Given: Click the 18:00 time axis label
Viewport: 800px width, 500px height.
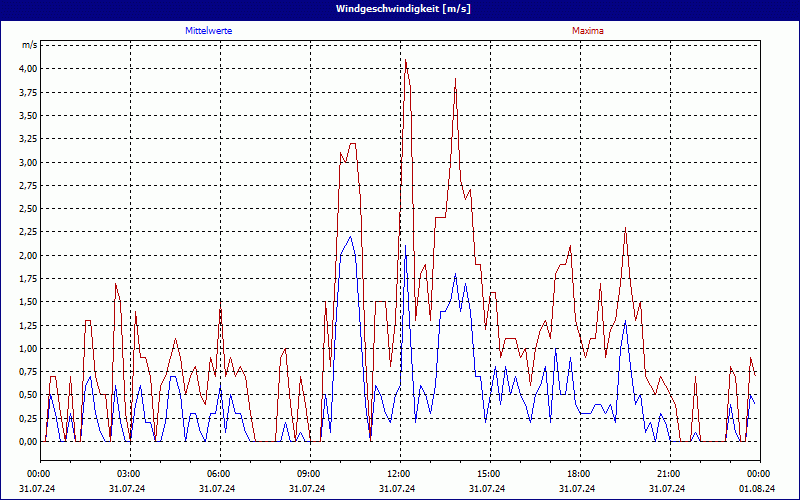Looking at the screenshot, I should click(x=580, y=474).
